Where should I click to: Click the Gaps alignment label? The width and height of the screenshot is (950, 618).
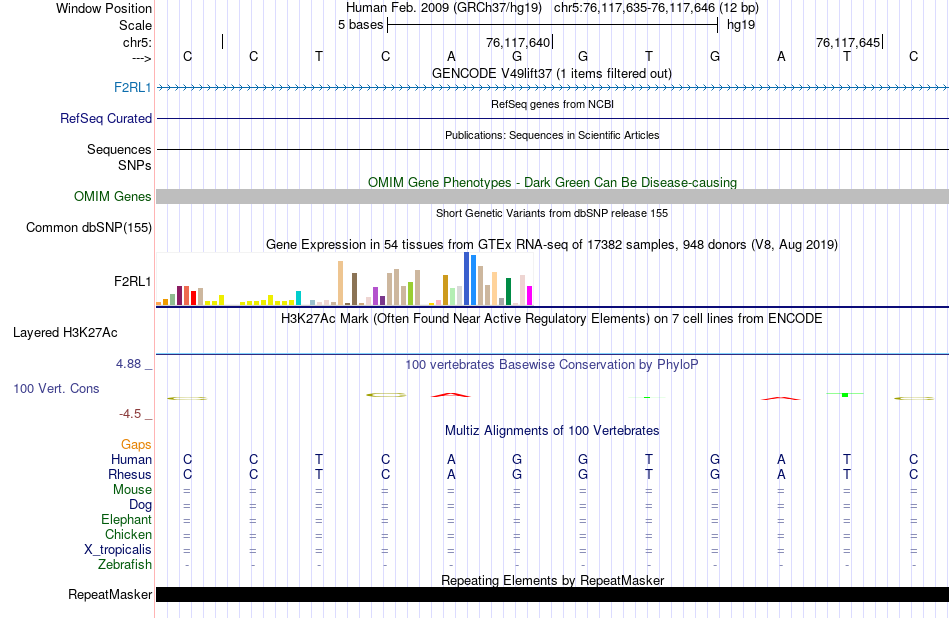pos(136,445)
